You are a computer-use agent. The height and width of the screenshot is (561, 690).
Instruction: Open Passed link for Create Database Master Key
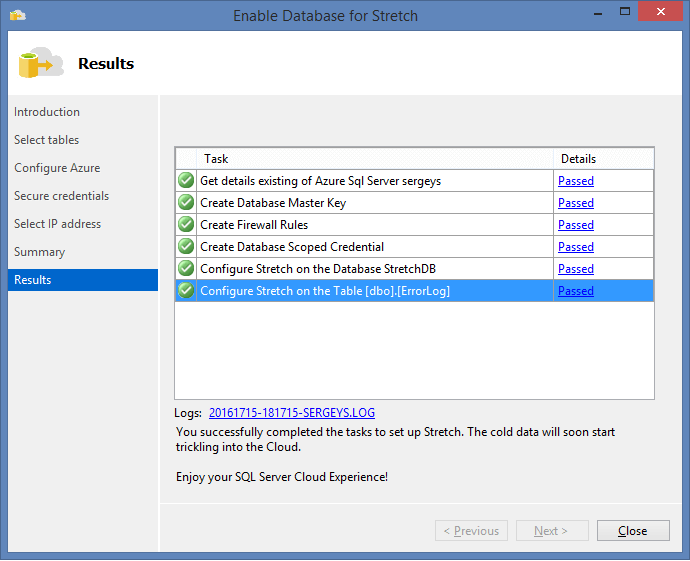[576, 203]
